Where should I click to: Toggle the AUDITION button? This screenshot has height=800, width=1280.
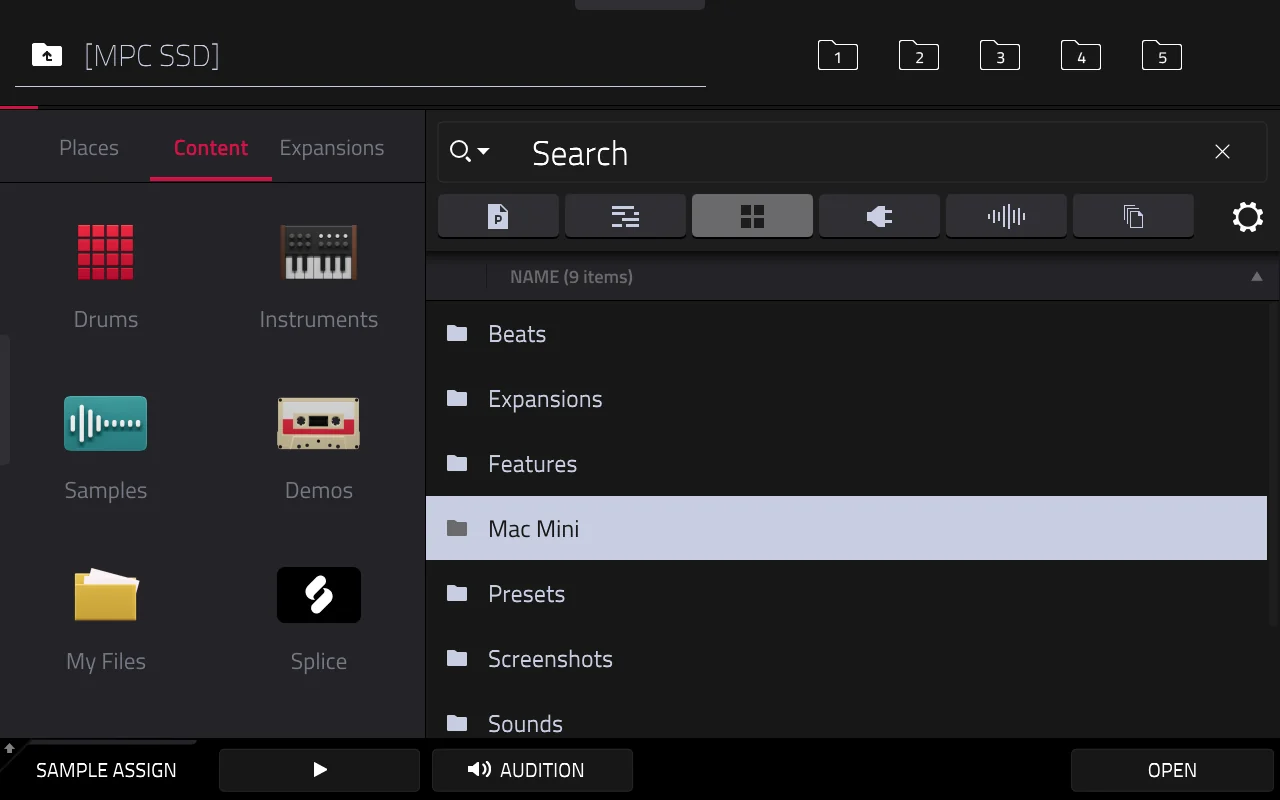[532, 770]
